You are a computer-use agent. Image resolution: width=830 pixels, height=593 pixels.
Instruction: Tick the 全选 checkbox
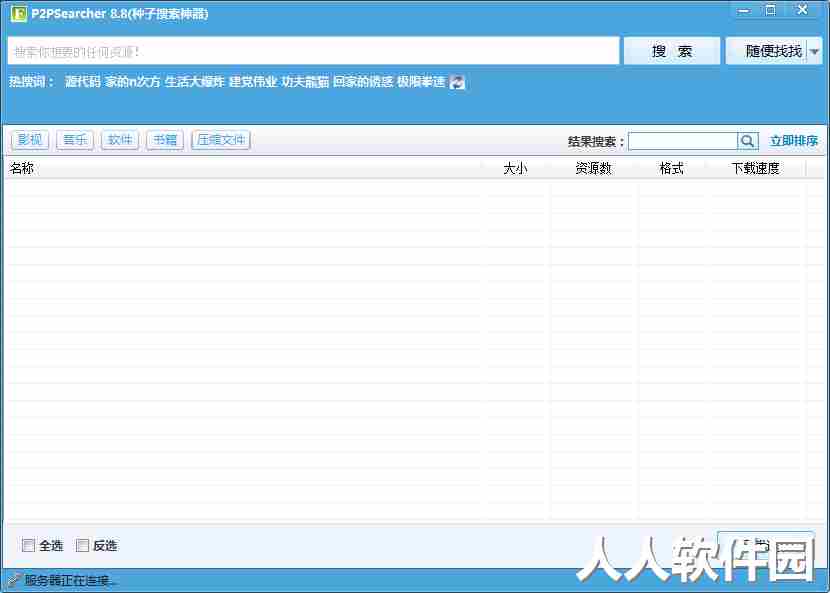pyautogui.click(x=29, y=545)
